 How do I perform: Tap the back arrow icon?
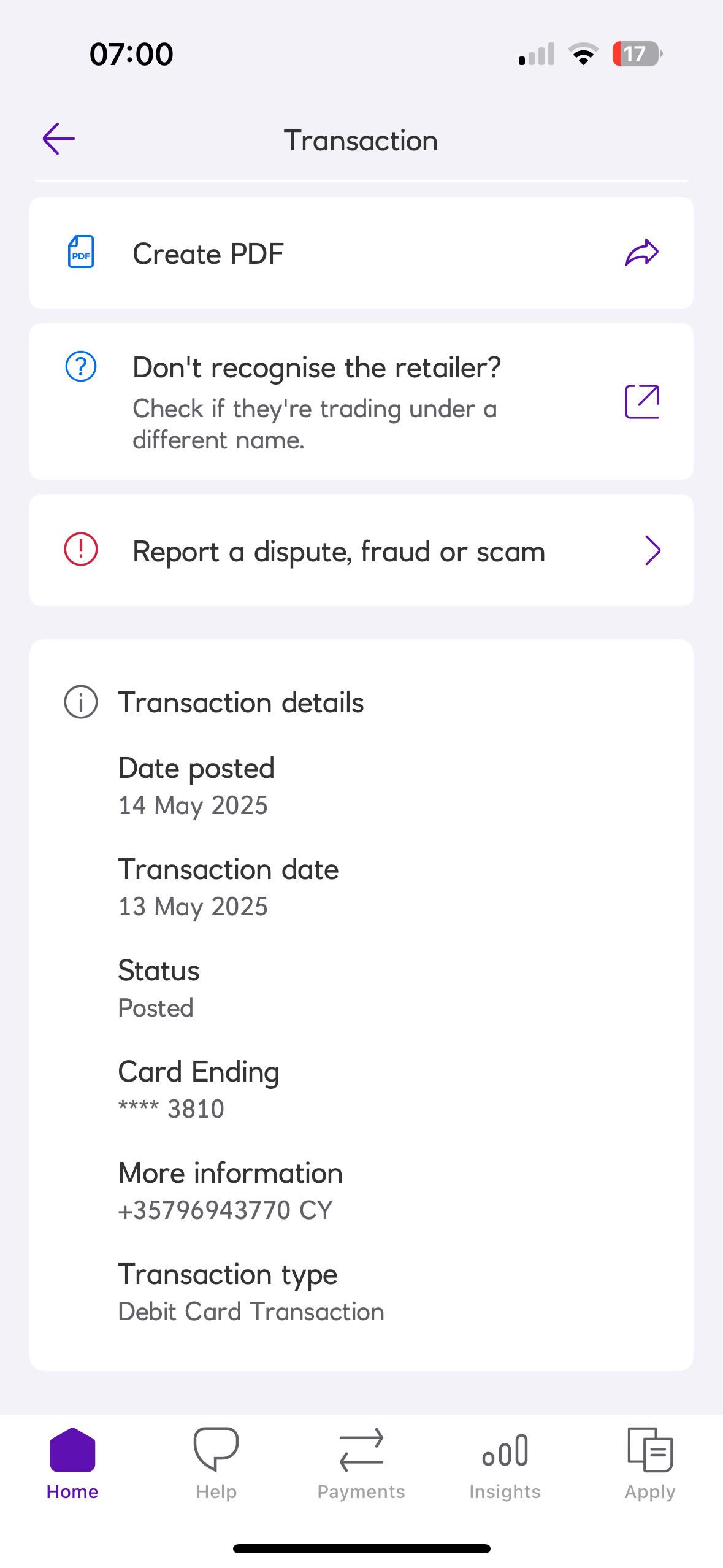coord(59,139)
